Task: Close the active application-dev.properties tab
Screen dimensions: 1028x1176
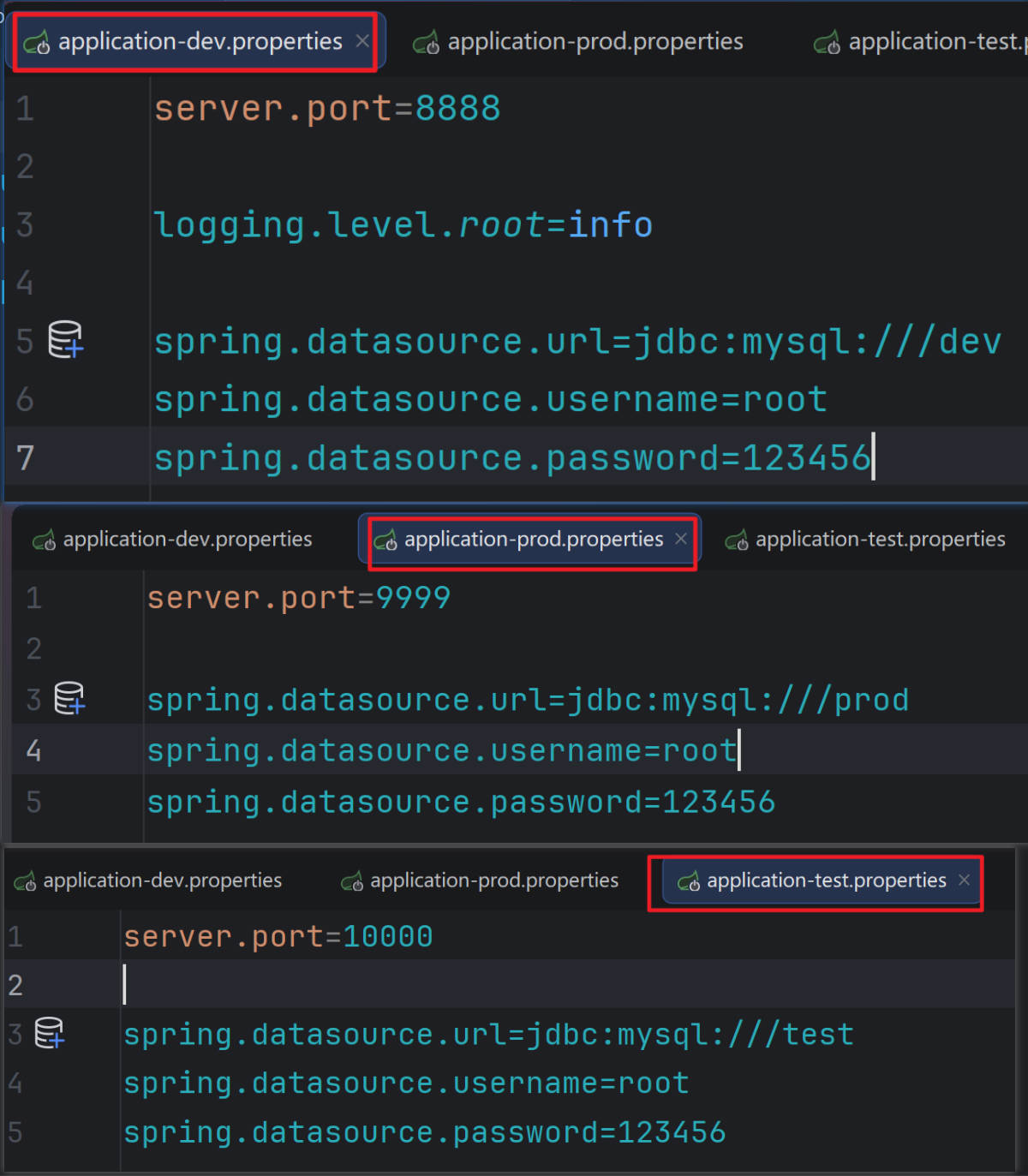Action: [362, 41]
